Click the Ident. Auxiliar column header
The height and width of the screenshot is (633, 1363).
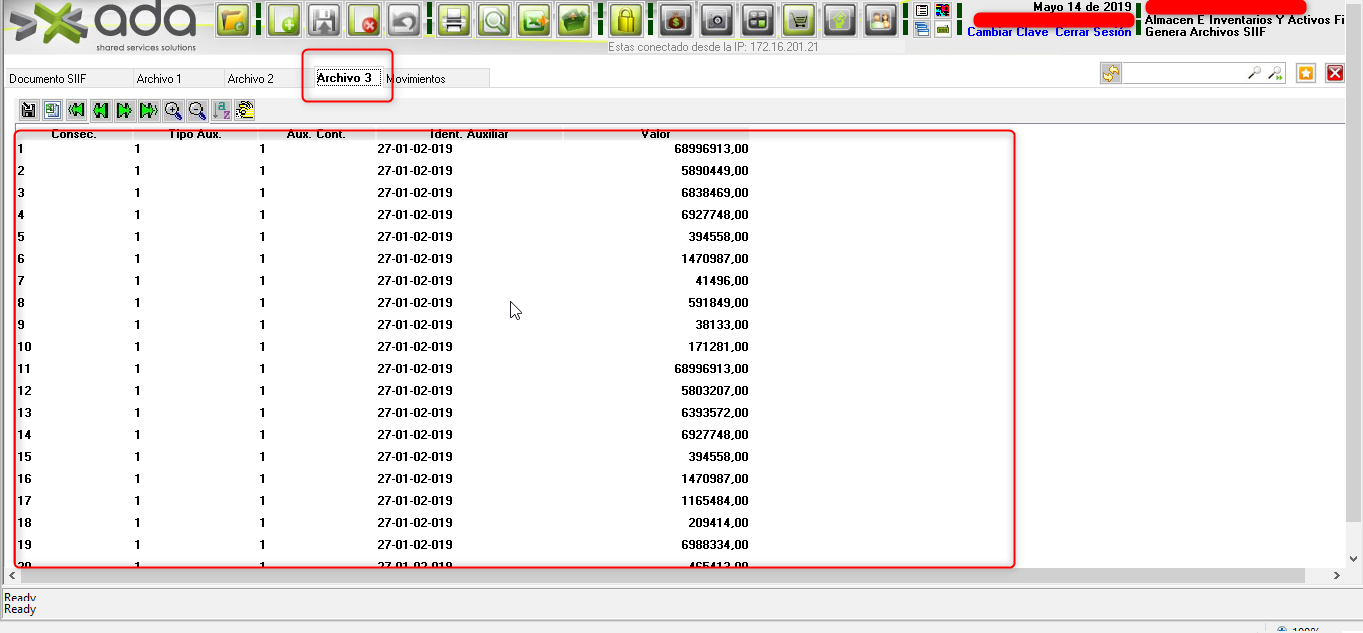[x=469, y=133]
